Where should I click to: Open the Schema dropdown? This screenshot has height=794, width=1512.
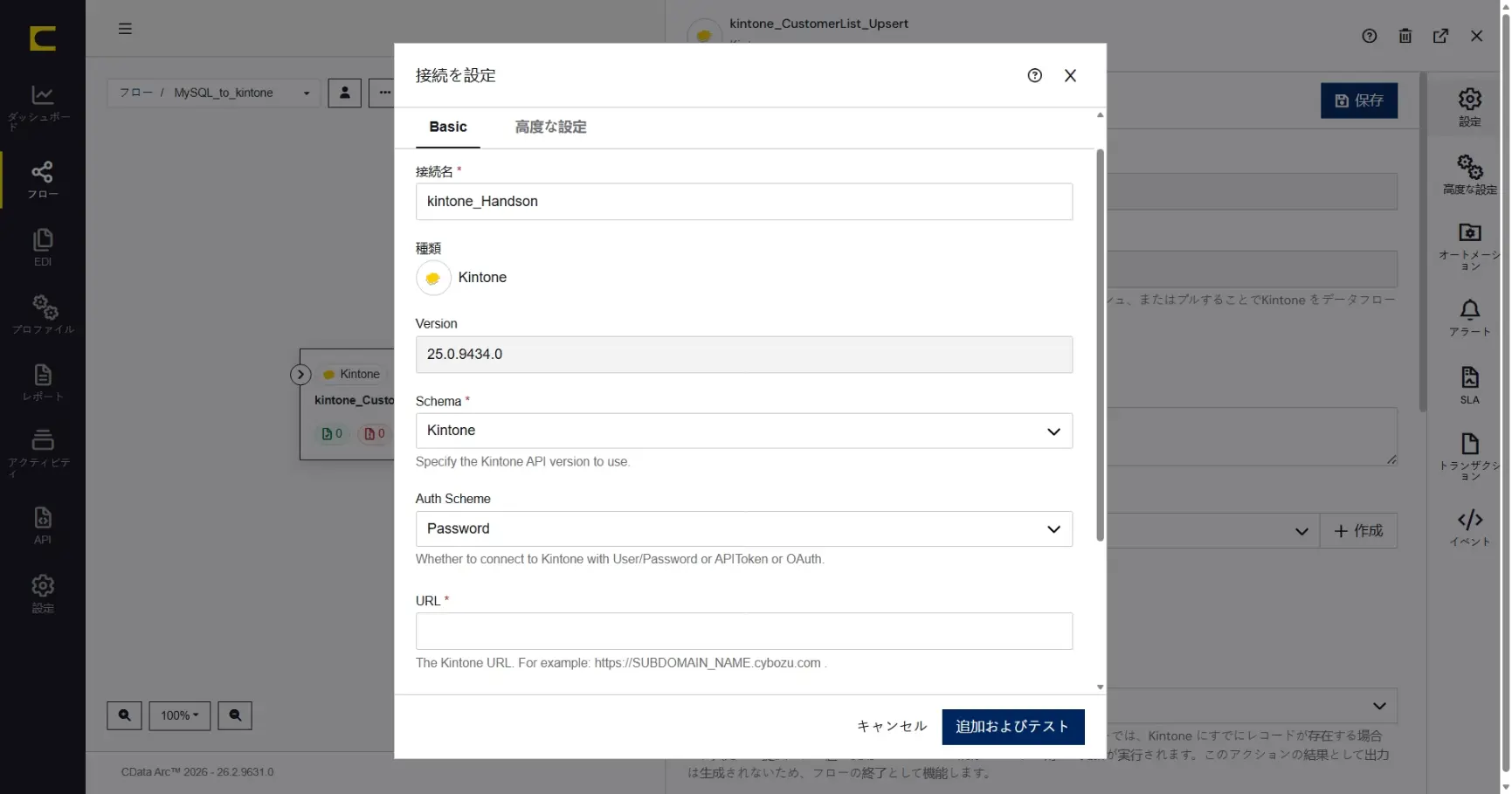(744, 431)
